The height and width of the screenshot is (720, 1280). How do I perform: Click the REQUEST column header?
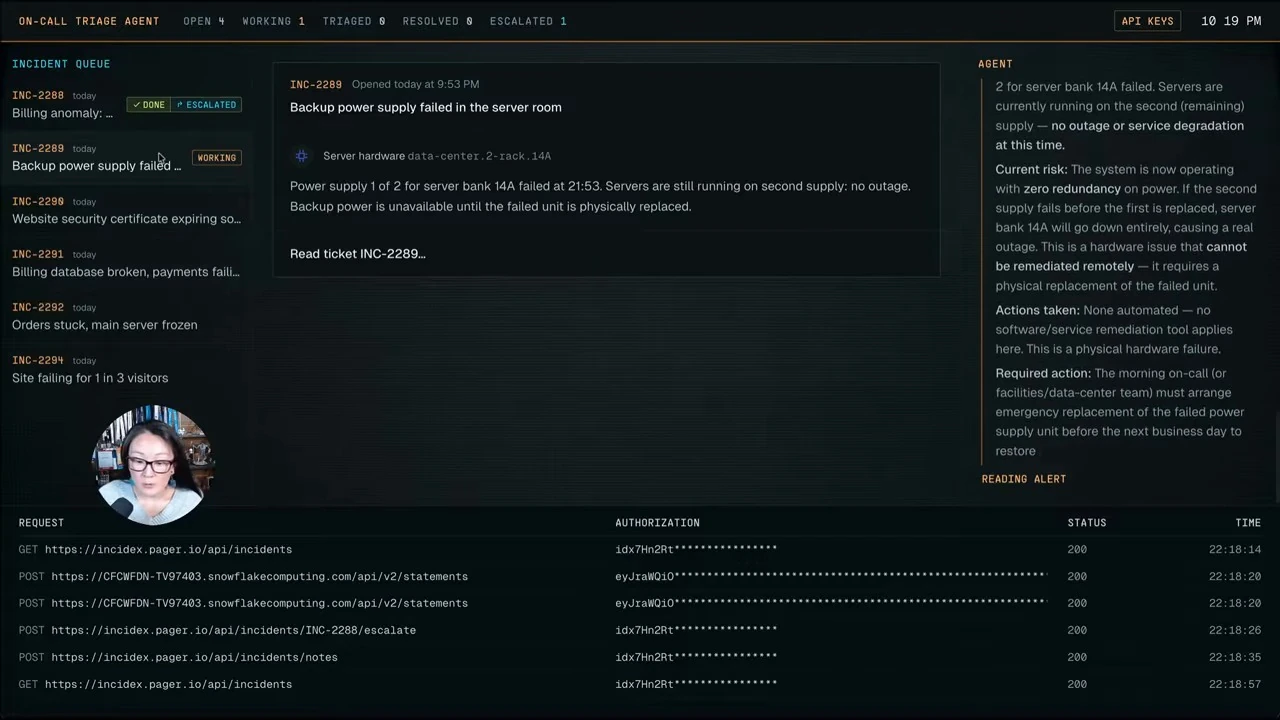point(41,523)
